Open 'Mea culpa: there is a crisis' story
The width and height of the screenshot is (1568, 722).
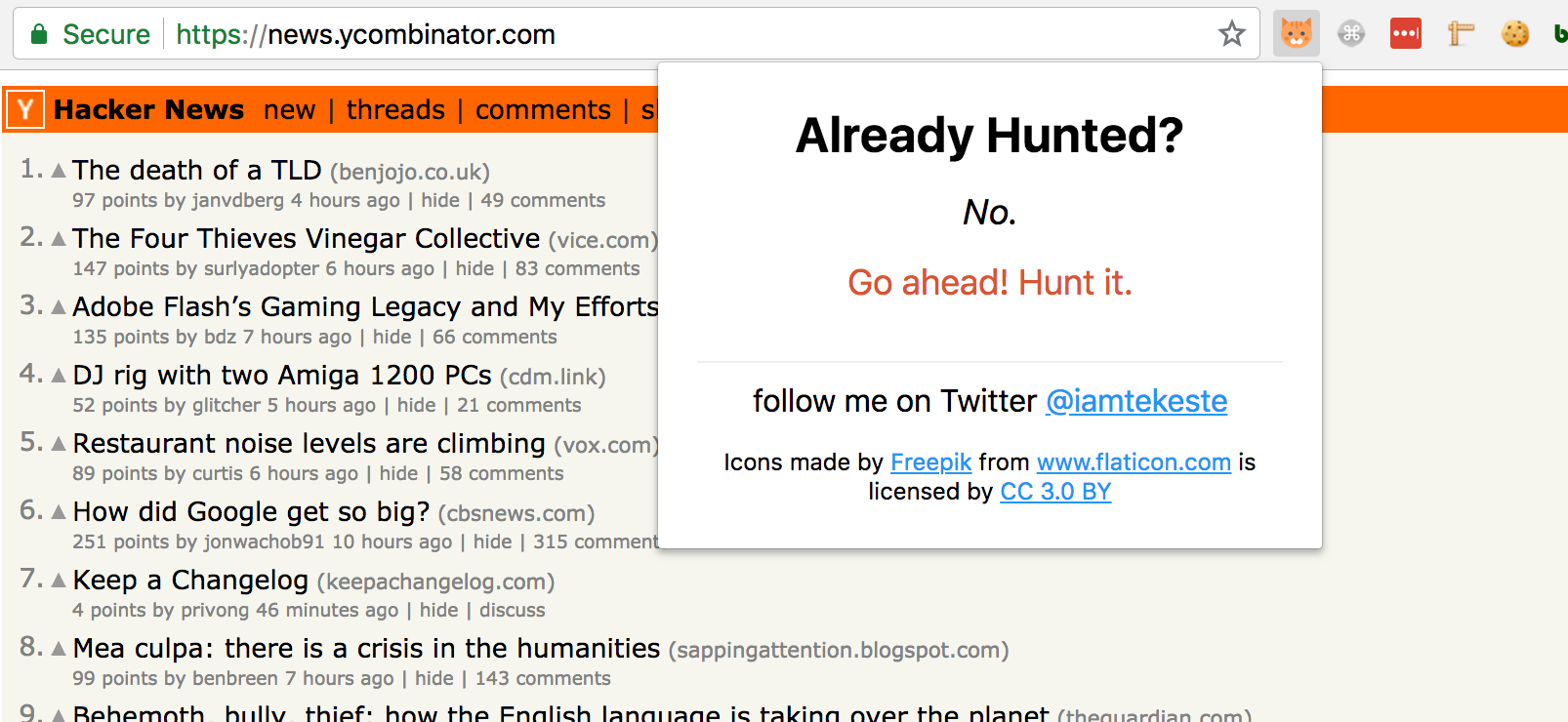[366, 648]
